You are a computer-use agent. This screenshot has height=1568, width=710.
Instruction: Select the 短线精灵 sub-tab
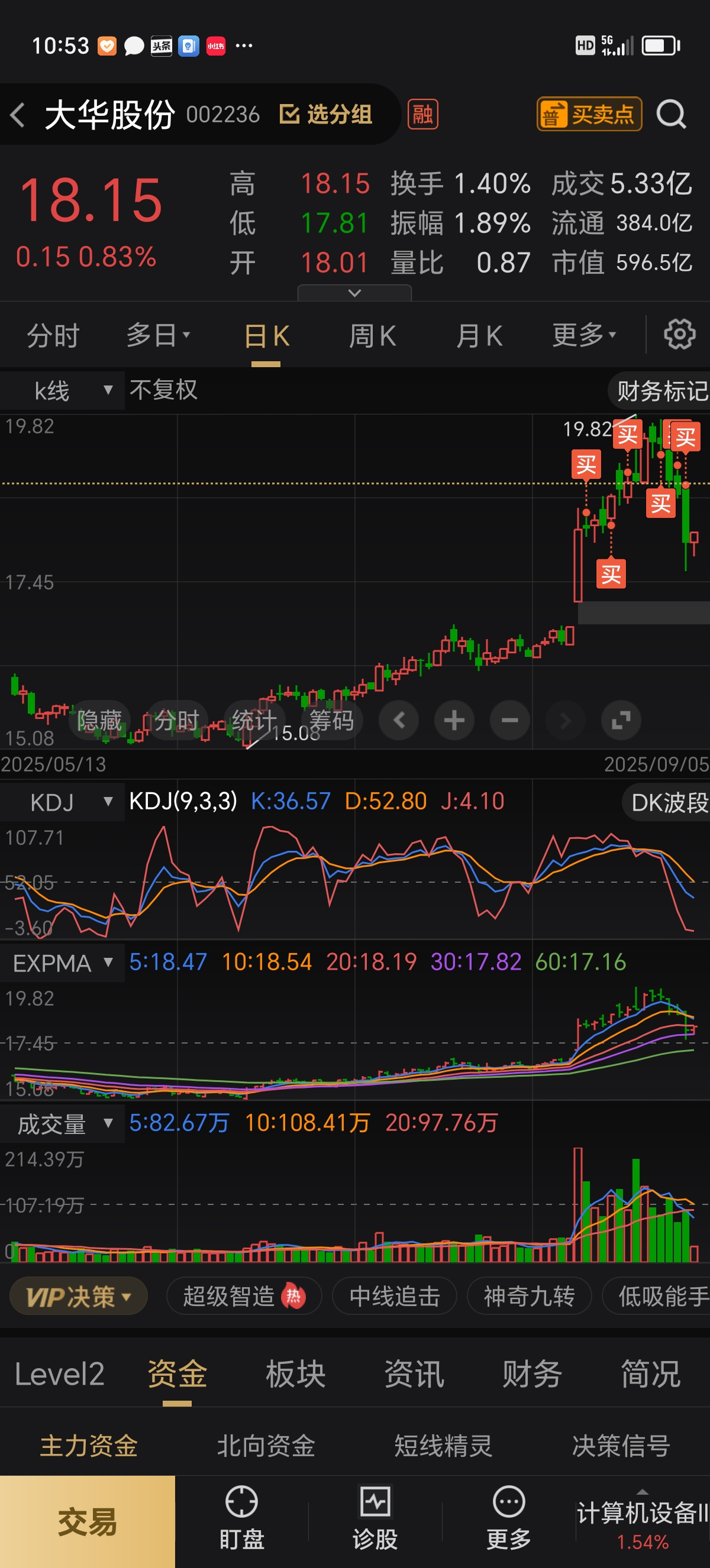pyautogui.click(x=443, y=1446)
